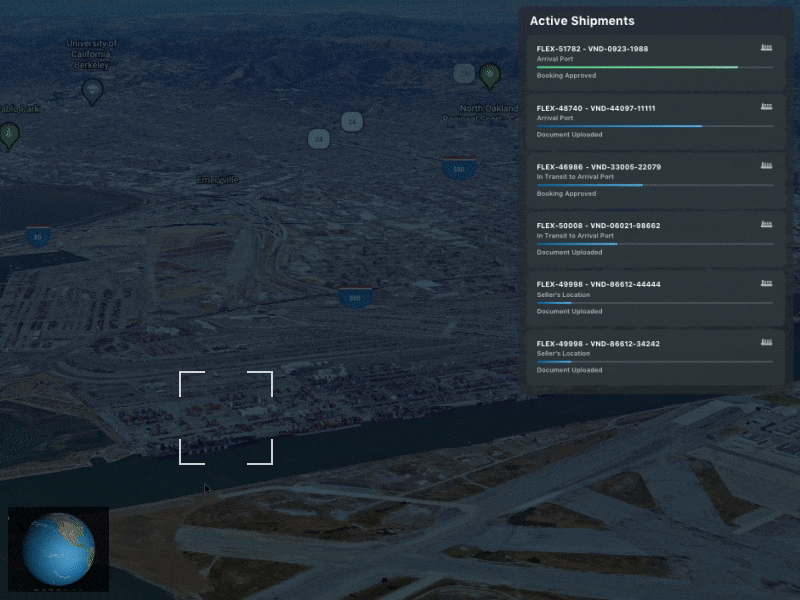Click Seller's Location under VND-86612-34242
This screenshot has width=800, height=600.
[563, 353]
